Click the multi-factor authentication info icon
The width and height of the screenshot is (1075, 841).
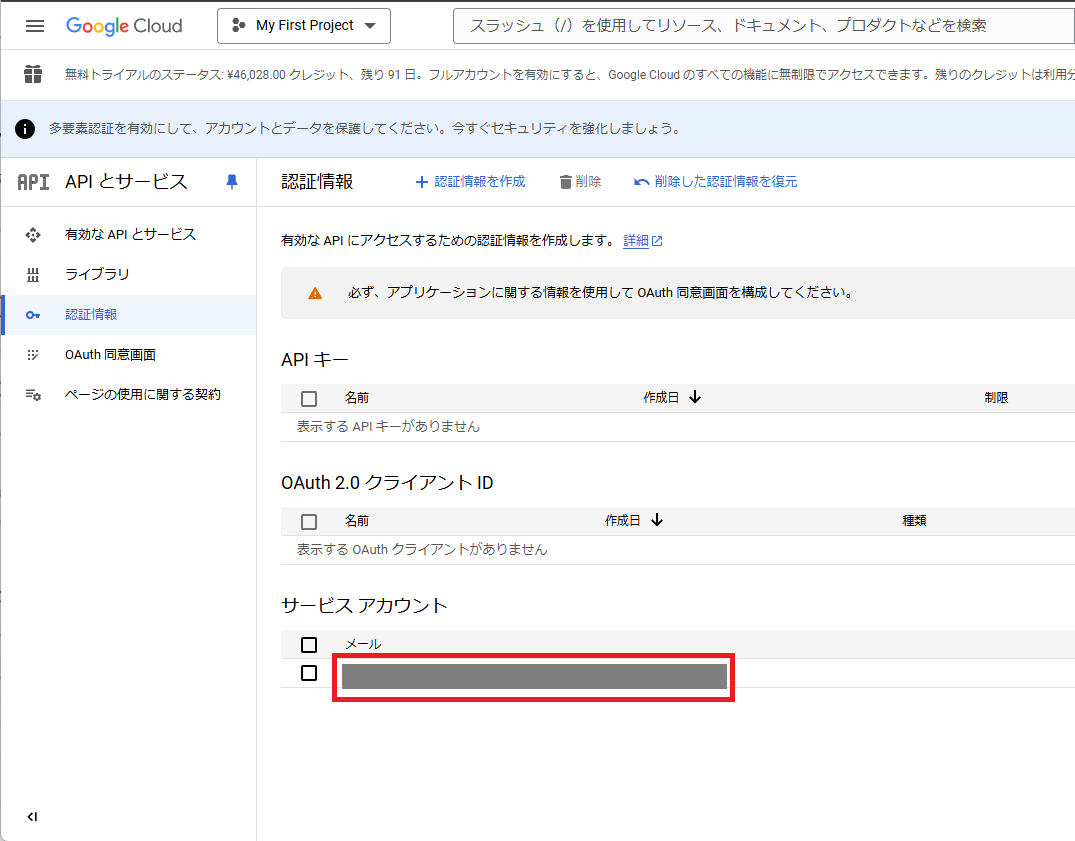click(x=25, y=129)
